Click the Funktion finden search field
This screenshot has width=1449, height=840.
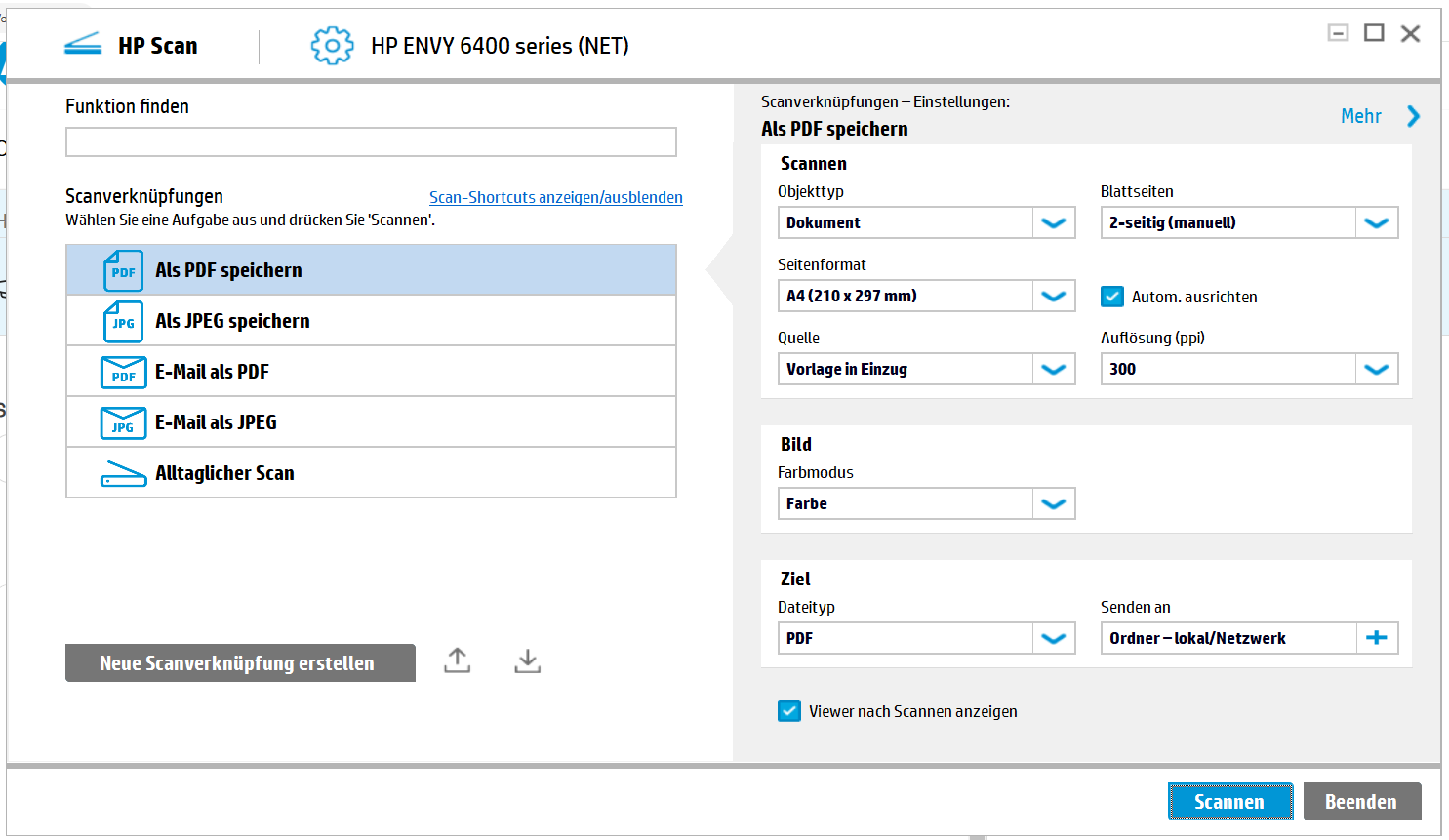pyautogui.click(x=371, y=142)
